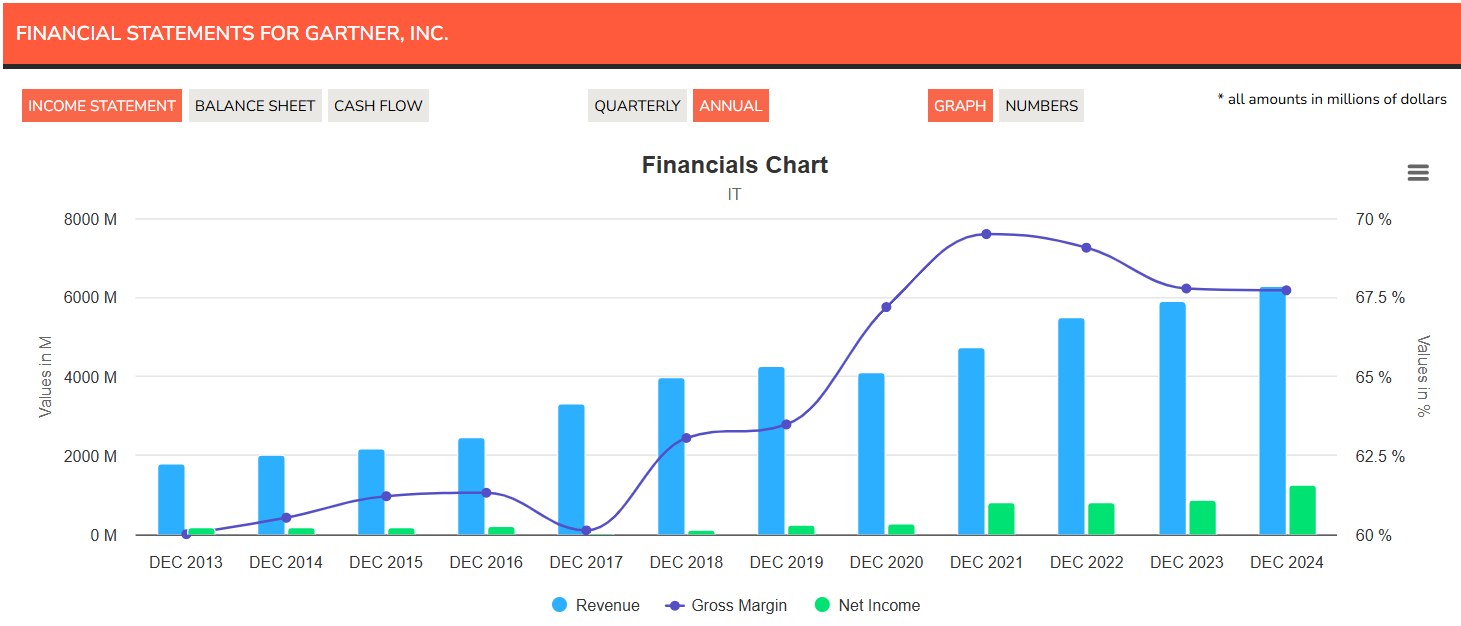Click the DEC 2022 net income bar
1461x626 pixels.
tap(1102, 519)
